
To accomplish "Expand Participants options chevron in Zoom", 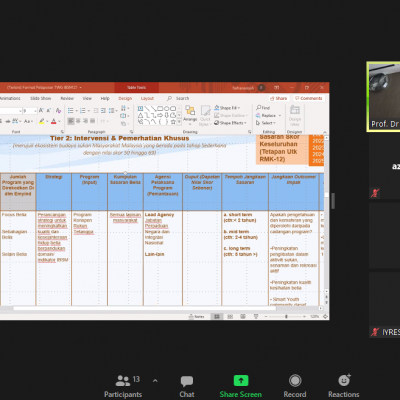I will (155, 380).
